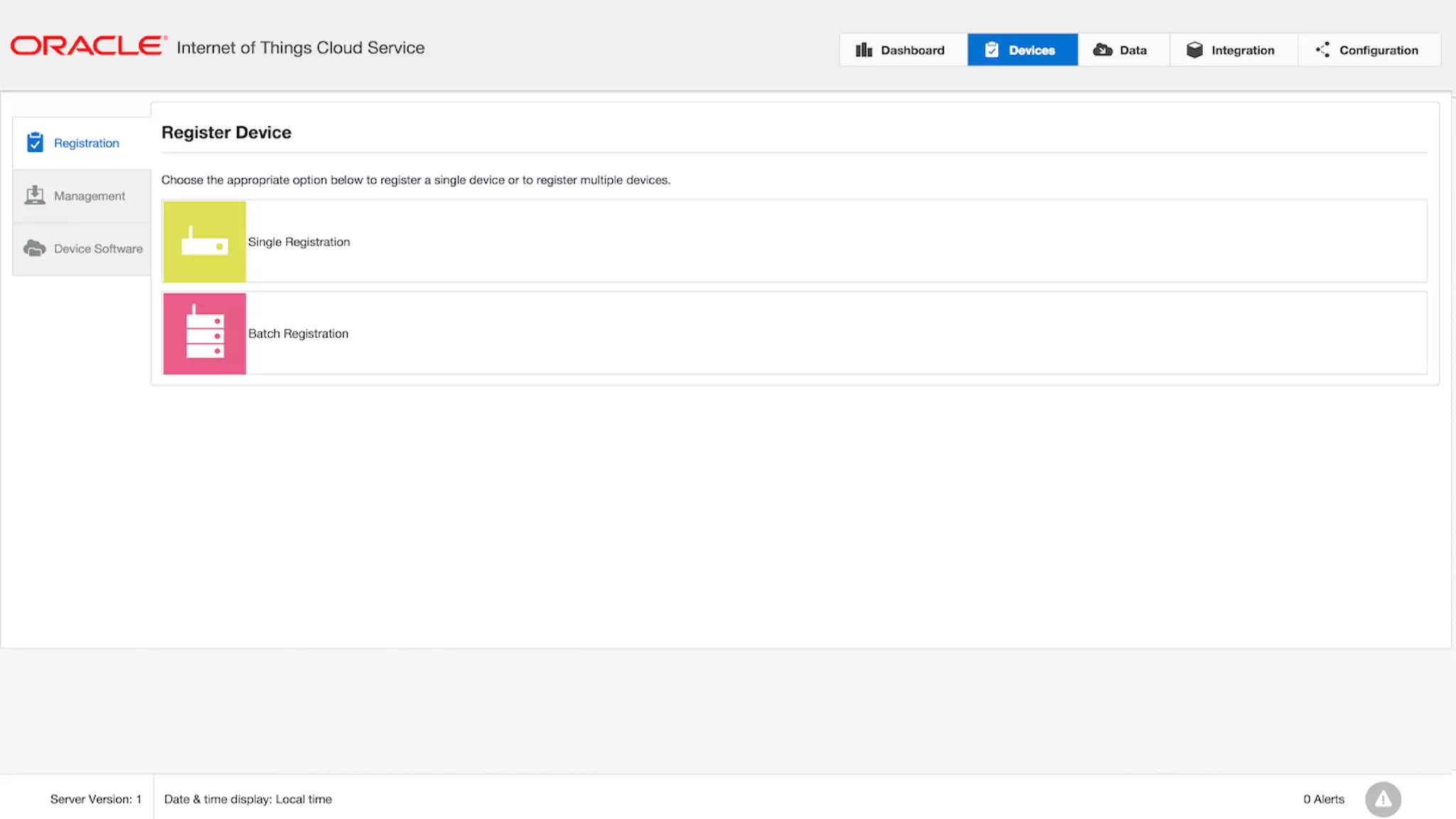The image size is (1456, 819).
Task: Click the Integration box icon
Action: pos(1194,50)
